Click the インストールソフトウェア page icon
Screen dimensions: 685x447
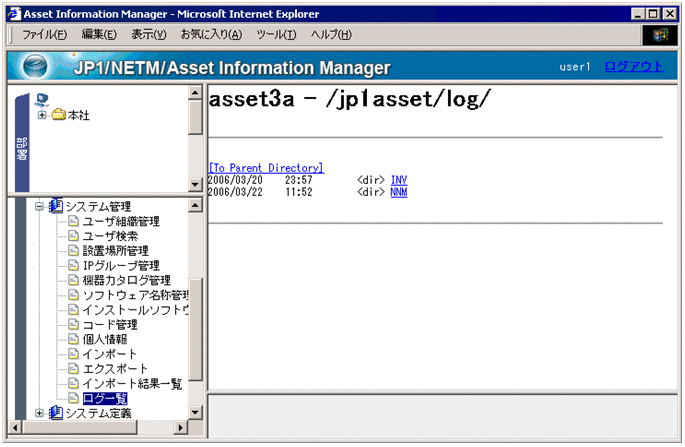[x=74, y=309]
